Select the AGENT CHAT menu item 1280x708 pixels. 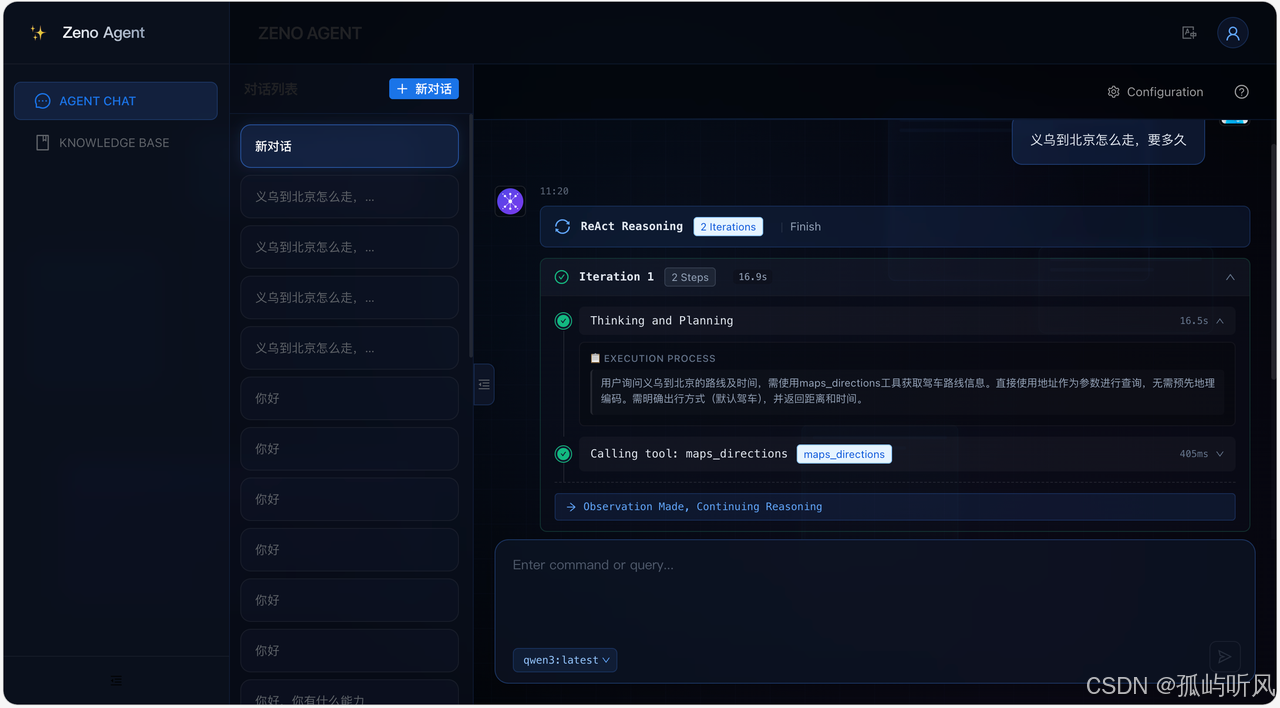tap(115, 101)
